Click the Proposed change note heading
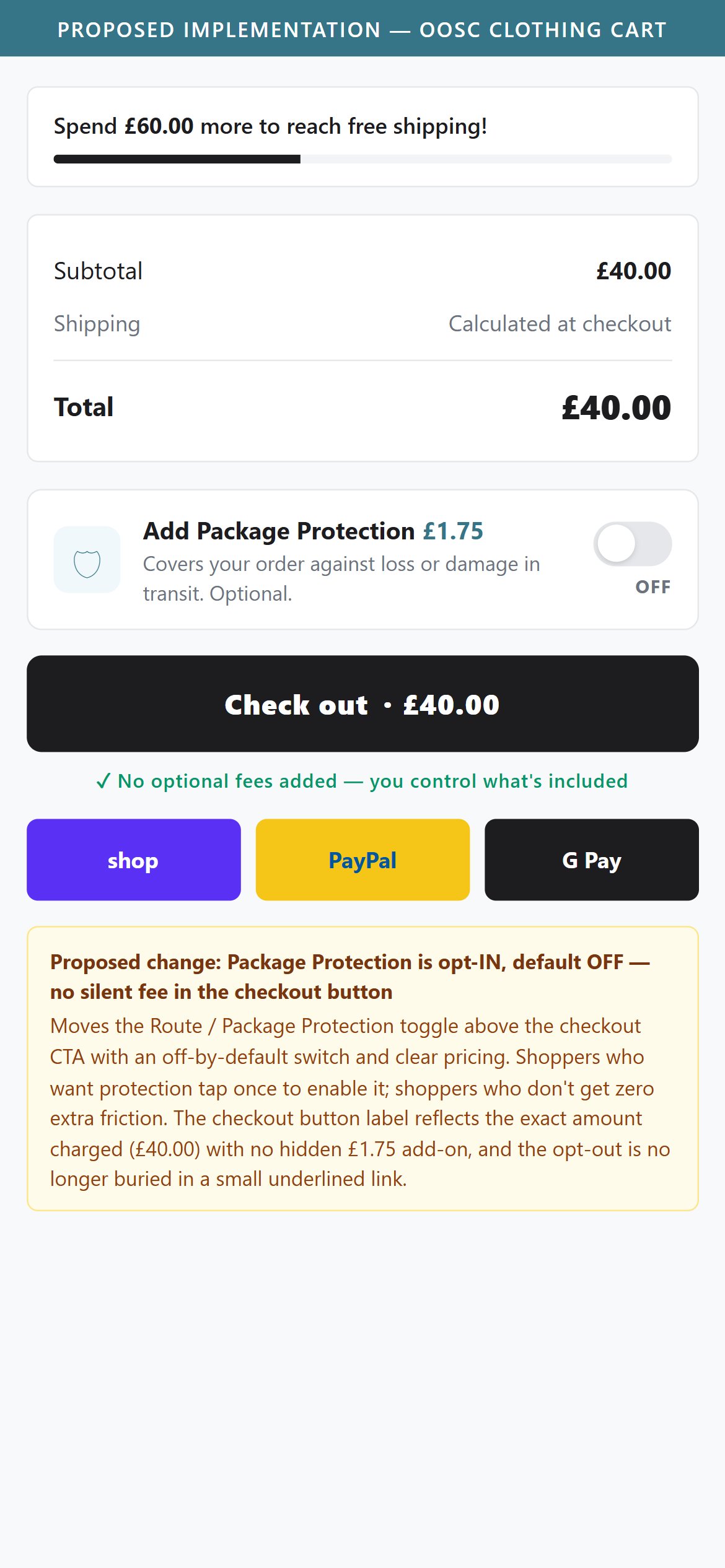 [x=350, y=977]
